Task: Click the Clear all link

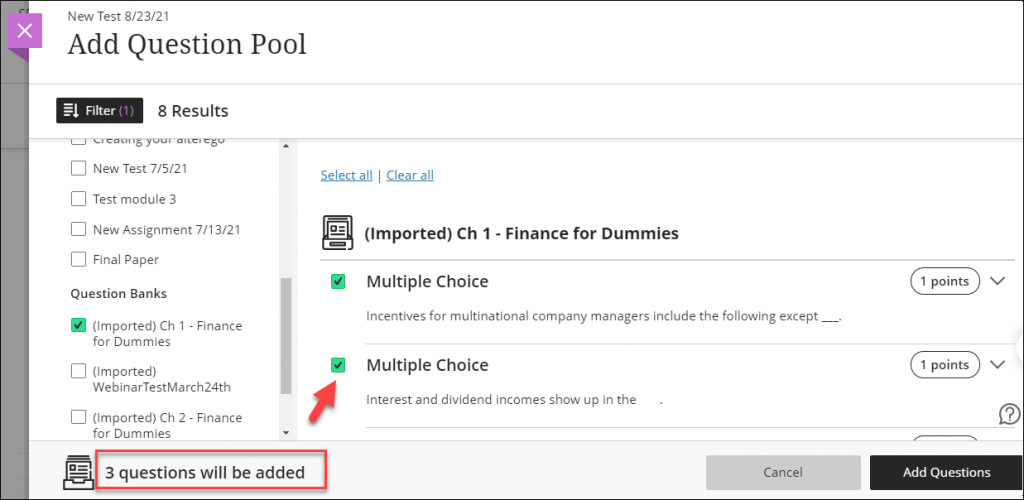Action: coord(410,175)
